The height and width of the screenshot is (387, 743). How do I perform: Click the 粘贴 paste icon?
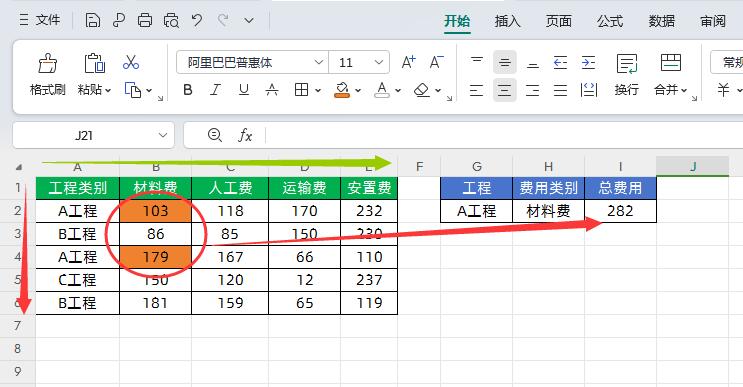(94, 63)
